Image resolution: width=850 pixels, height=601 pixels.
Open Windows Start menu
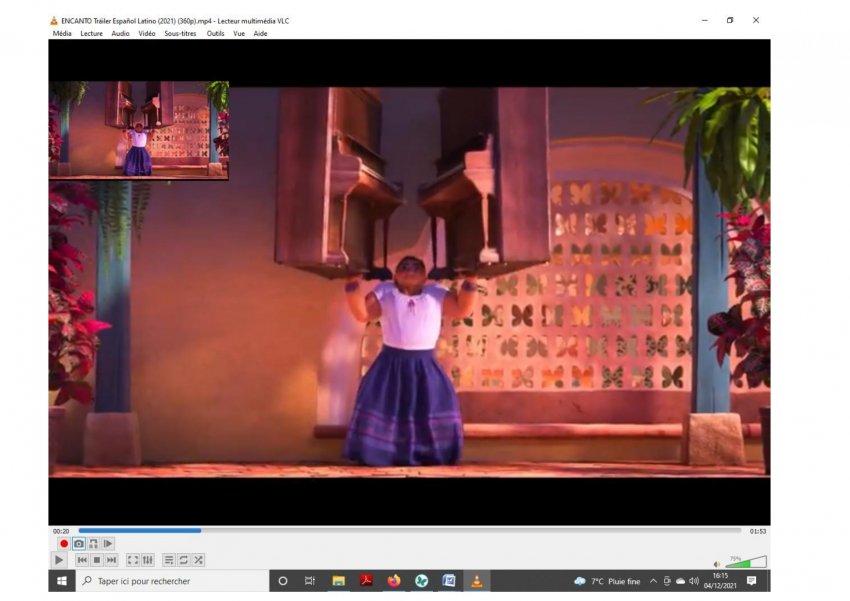point(62,581)
